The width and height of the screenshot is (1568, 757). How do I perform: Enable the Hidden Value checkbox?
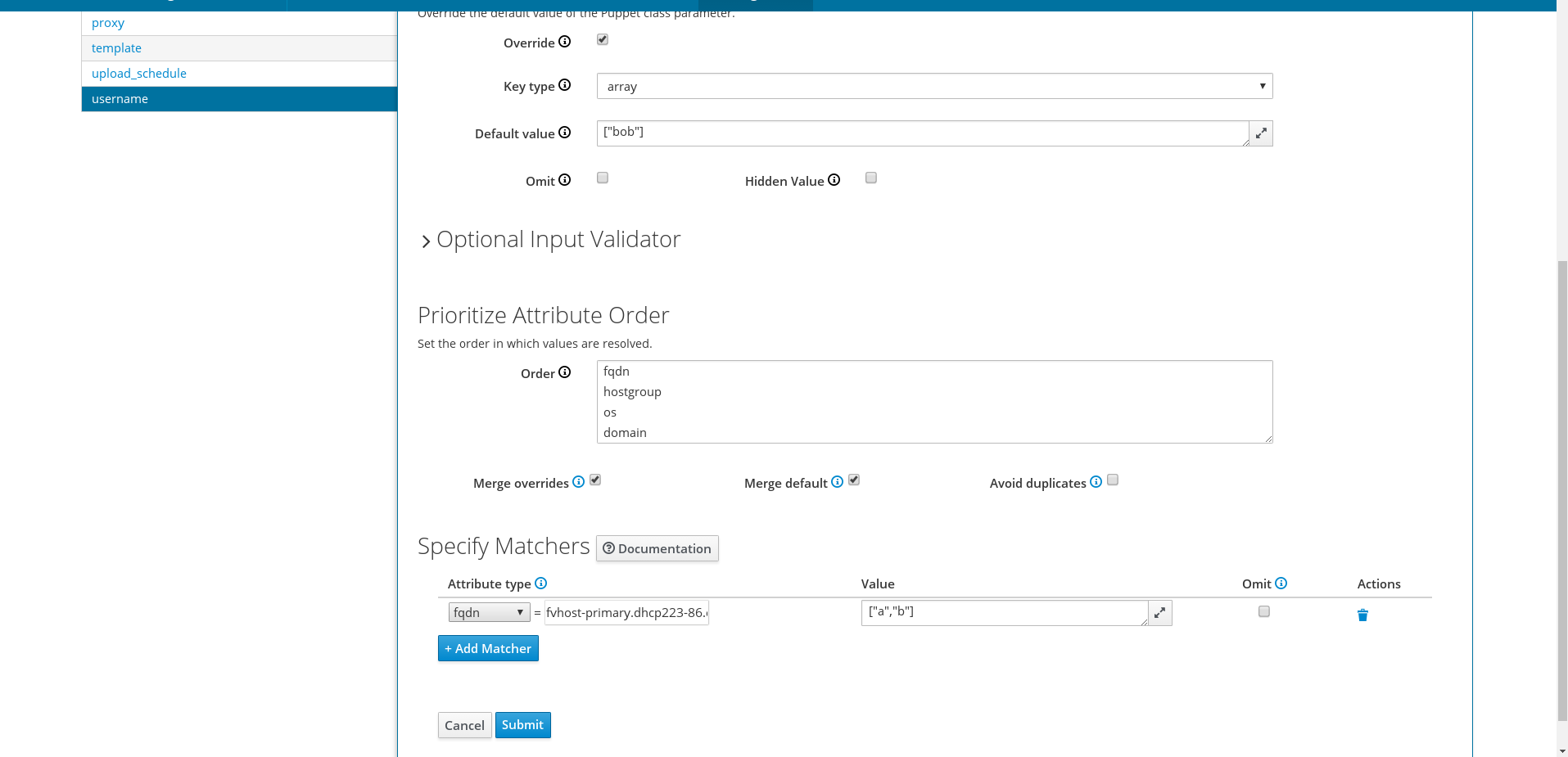tap(871, 178)
